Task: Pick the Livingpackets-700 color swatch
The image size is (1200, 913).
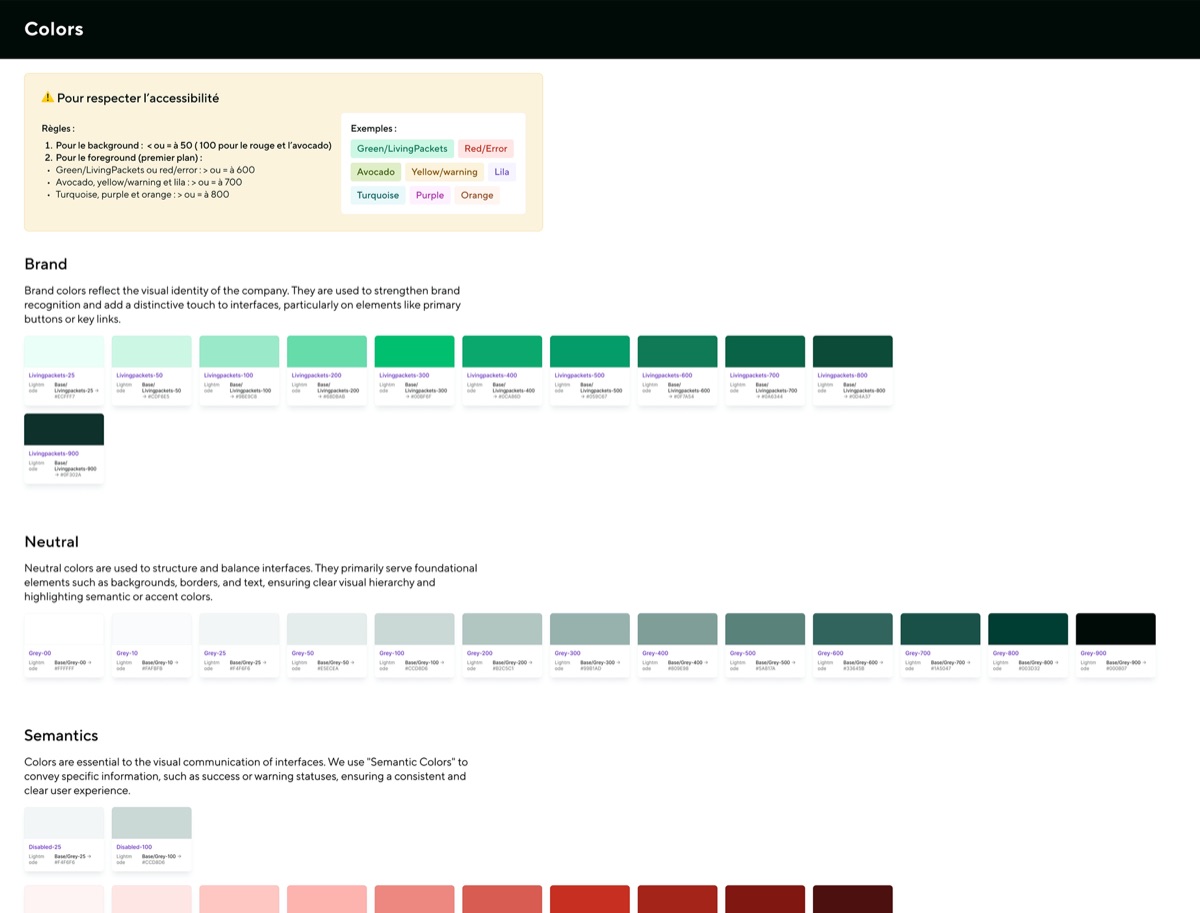Action: pos(765,351)
